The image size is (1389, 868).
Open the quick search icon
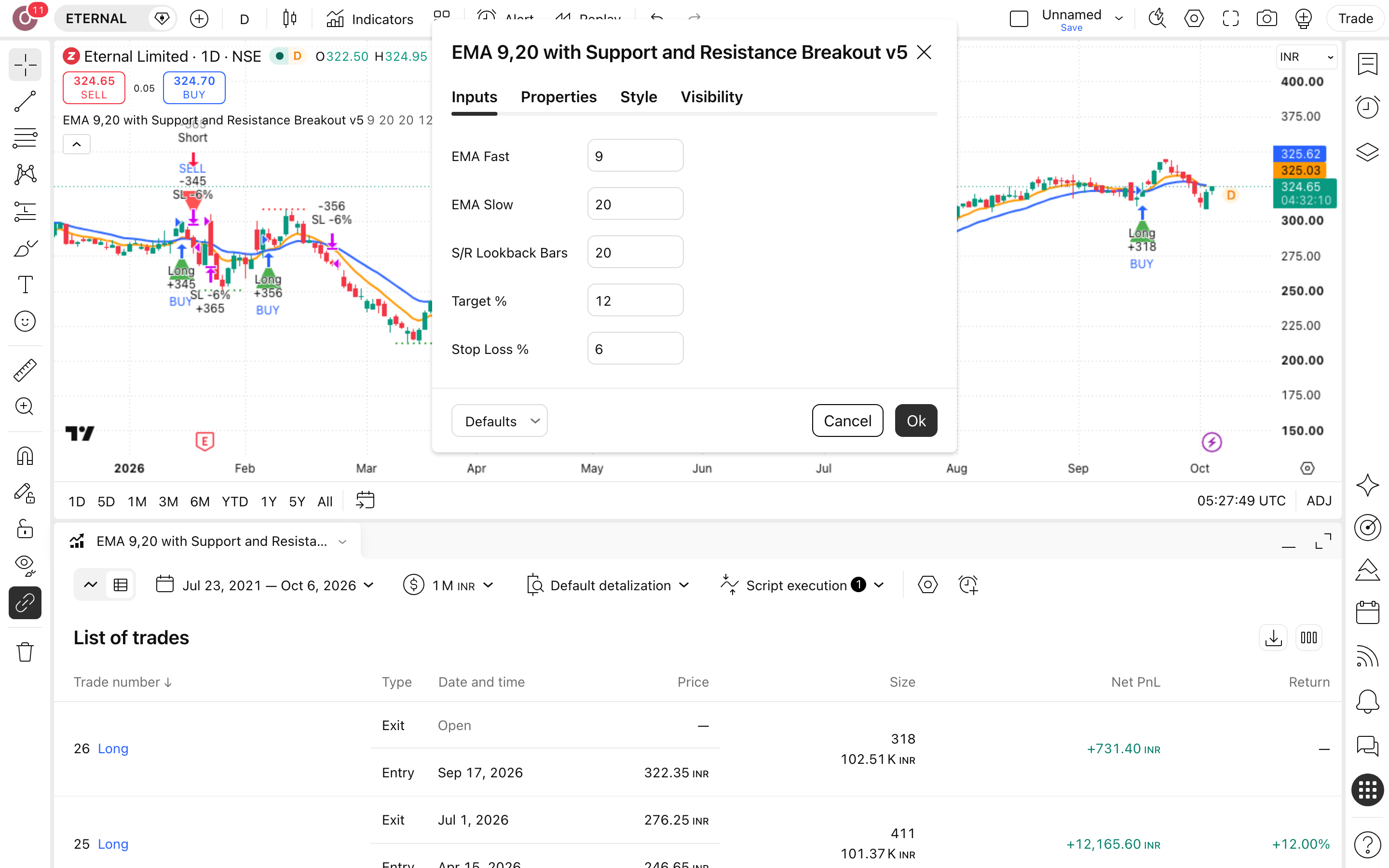point(1157,19)
